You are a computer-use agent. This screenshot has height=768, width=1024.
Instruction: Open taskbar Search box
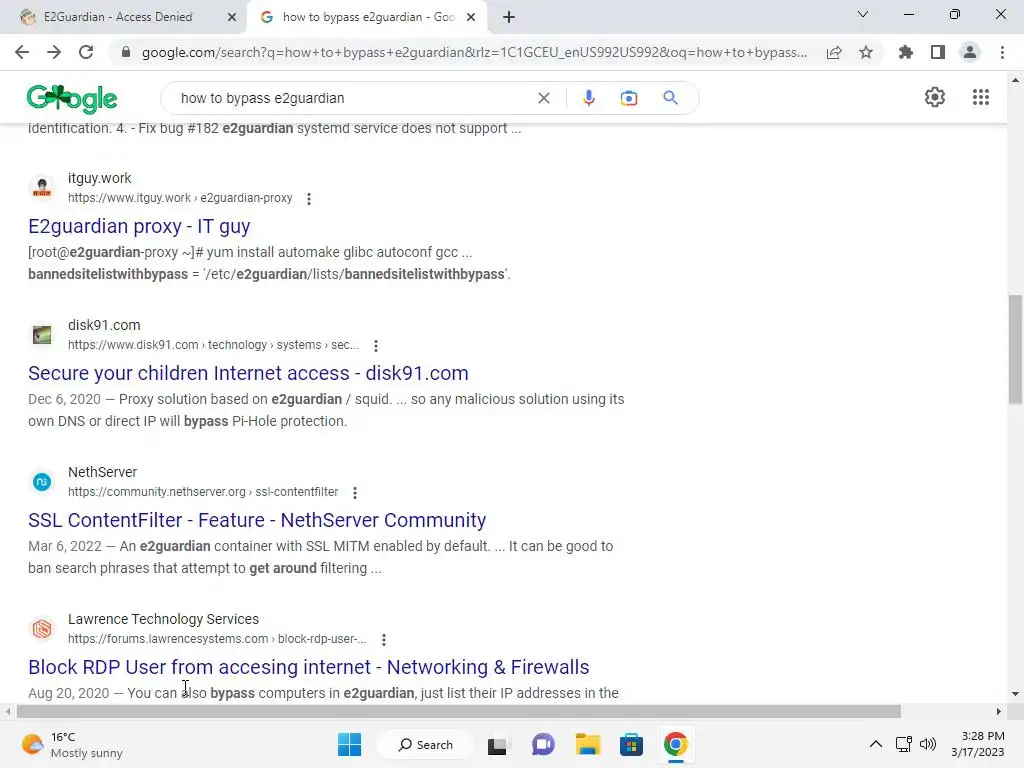click(425, 744)
